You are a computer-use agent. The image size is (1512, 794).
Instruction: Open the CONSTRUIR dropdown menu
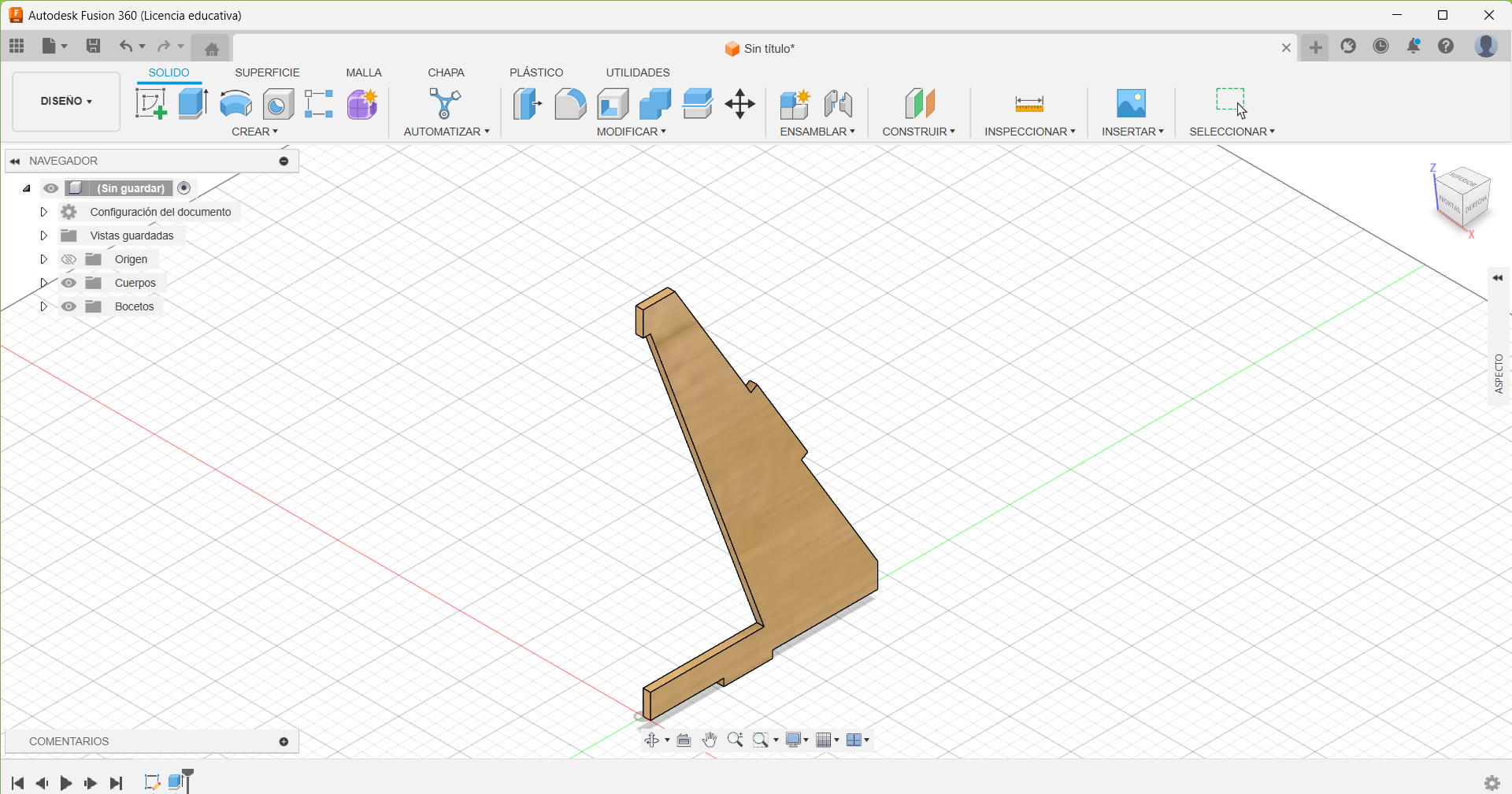point(918,132)
